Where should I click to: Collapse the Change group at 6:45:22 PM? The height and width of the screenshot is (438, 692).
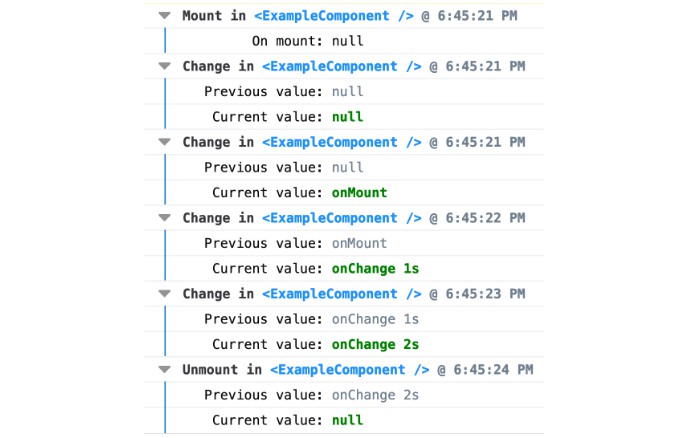(165, 218)
